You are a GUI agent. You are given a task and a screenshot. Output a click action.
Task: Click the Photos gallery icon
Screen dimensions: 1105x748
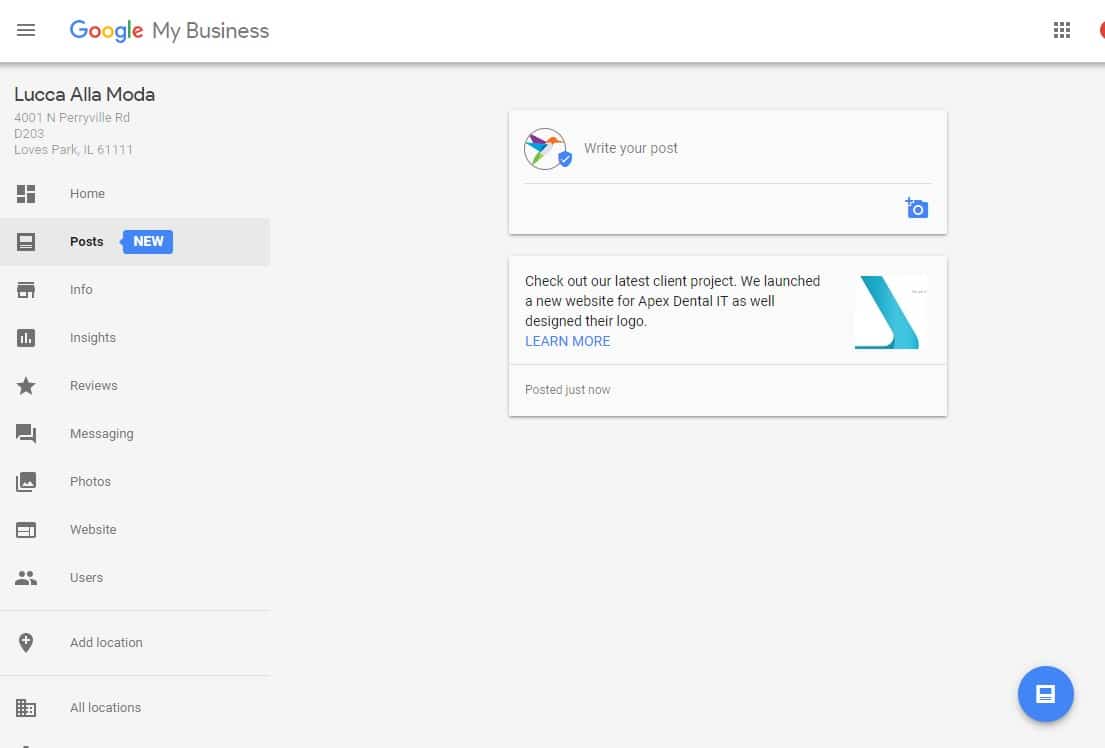pos(26,482)
